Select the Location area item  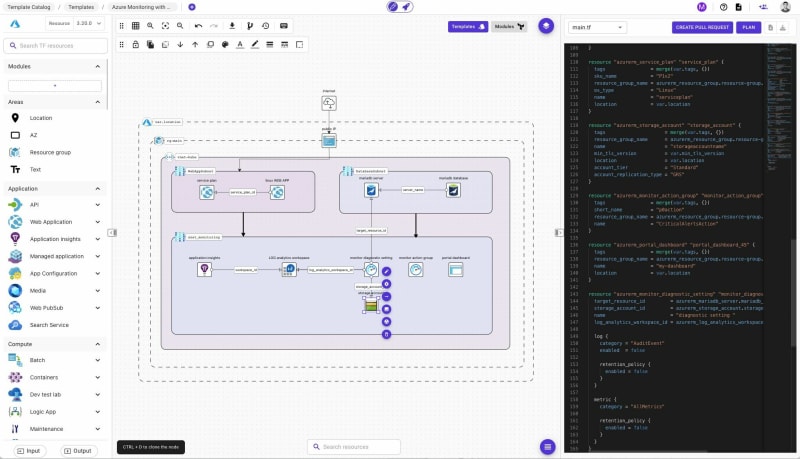[41, 118]
